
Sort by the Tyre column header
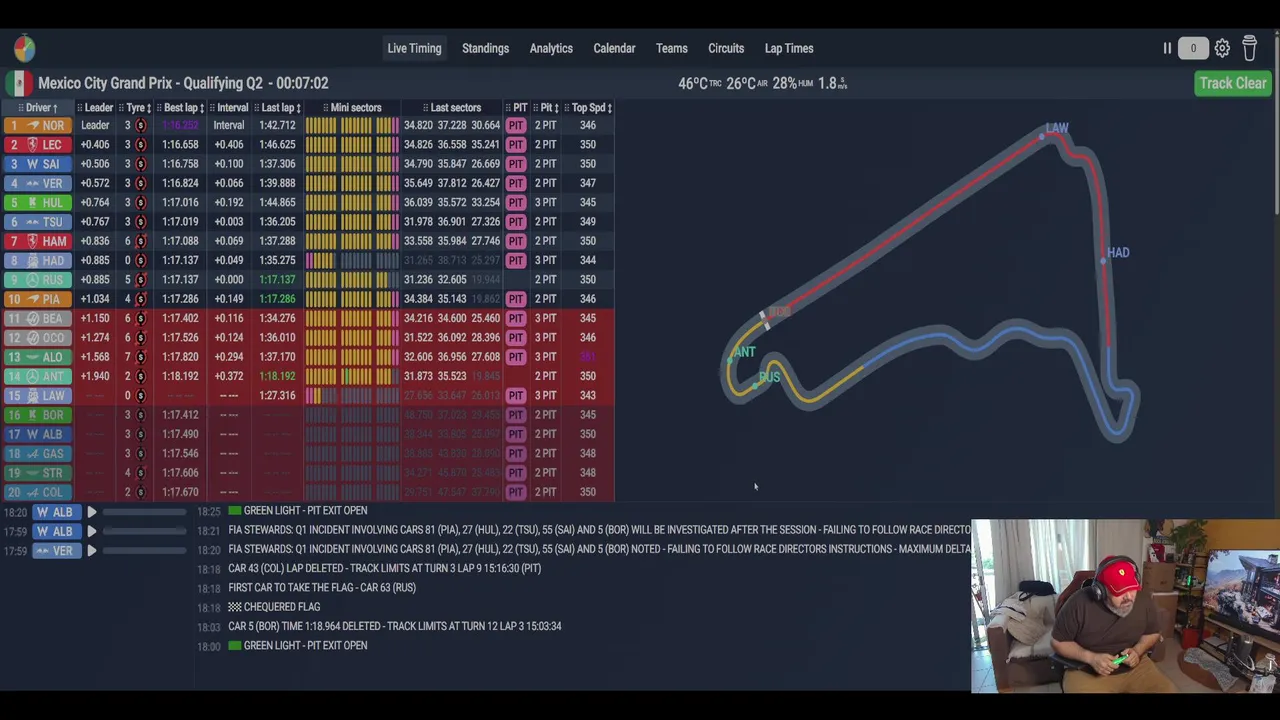135,107
